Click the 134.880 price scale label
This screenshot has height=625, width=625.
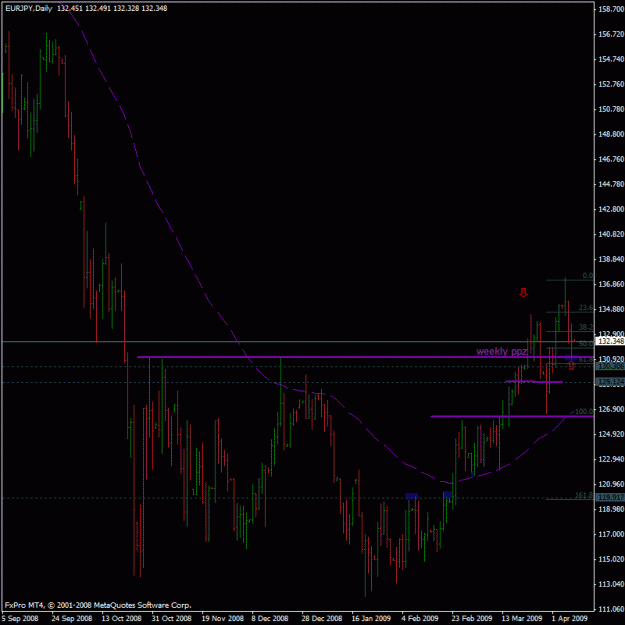611,309
